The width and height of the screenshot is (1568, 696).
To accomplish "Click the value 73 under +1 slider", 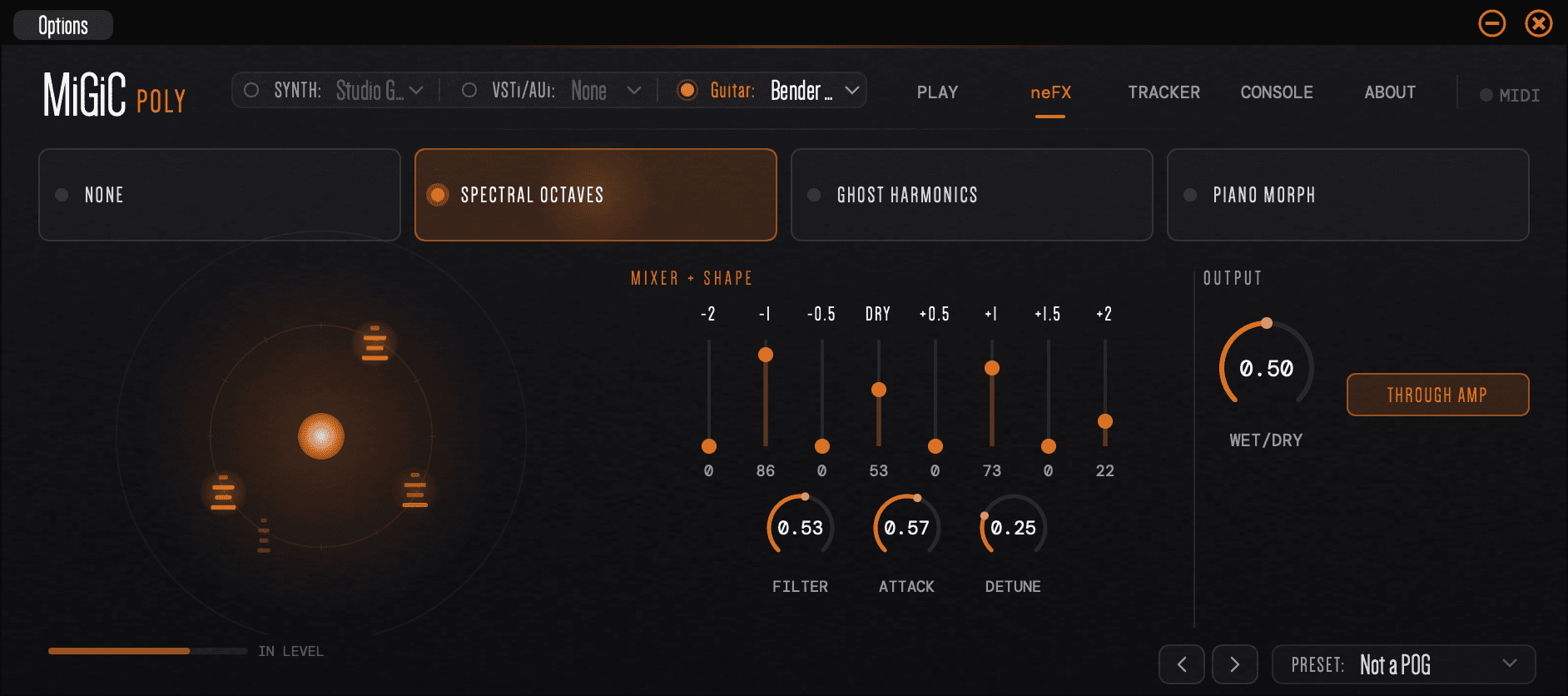I will coord(992,470).
